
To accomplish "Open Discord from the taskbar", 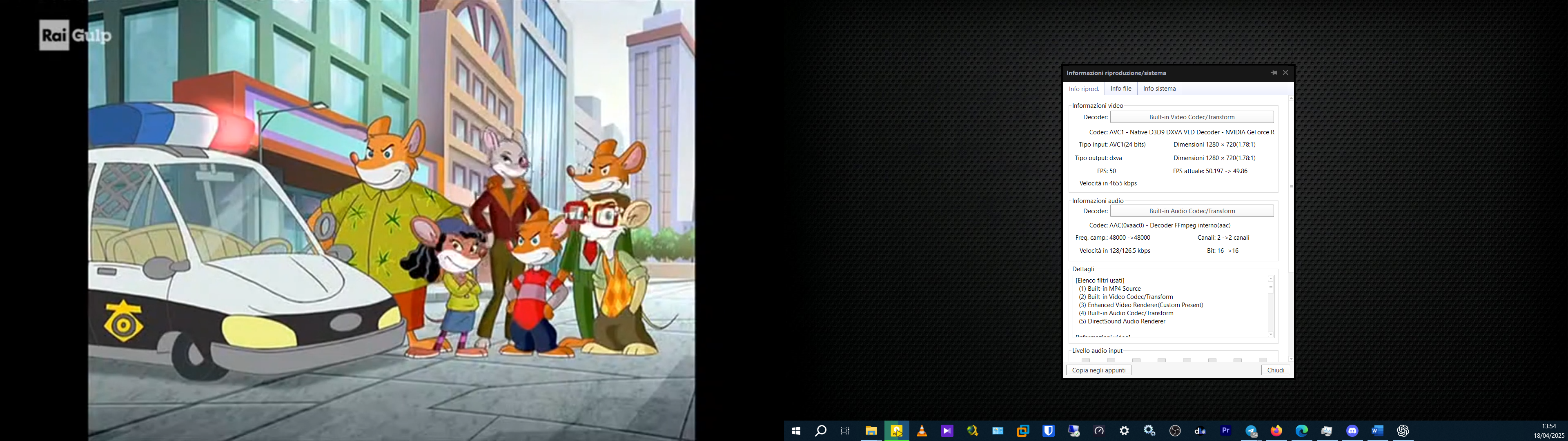I will (1352, 431).
